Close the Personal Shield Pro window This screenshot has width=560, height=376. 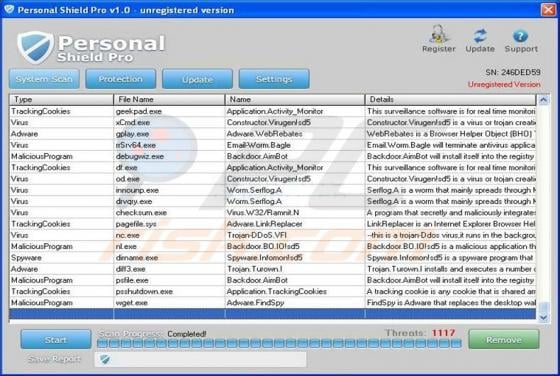(548, 10)
